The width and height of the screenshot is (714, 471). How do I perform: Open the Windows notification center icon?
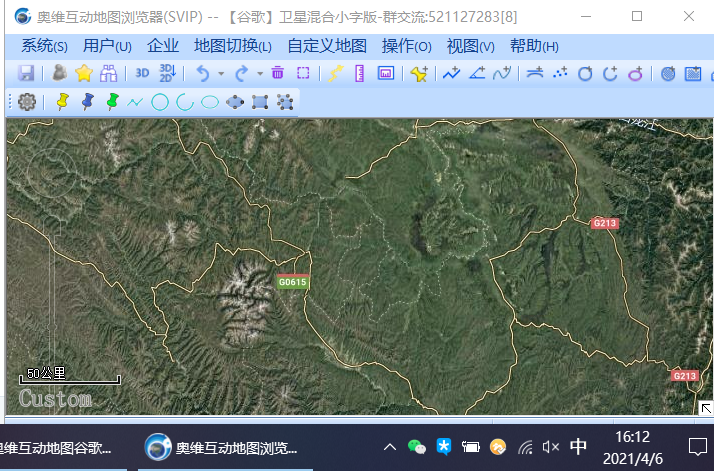(698, 447)
